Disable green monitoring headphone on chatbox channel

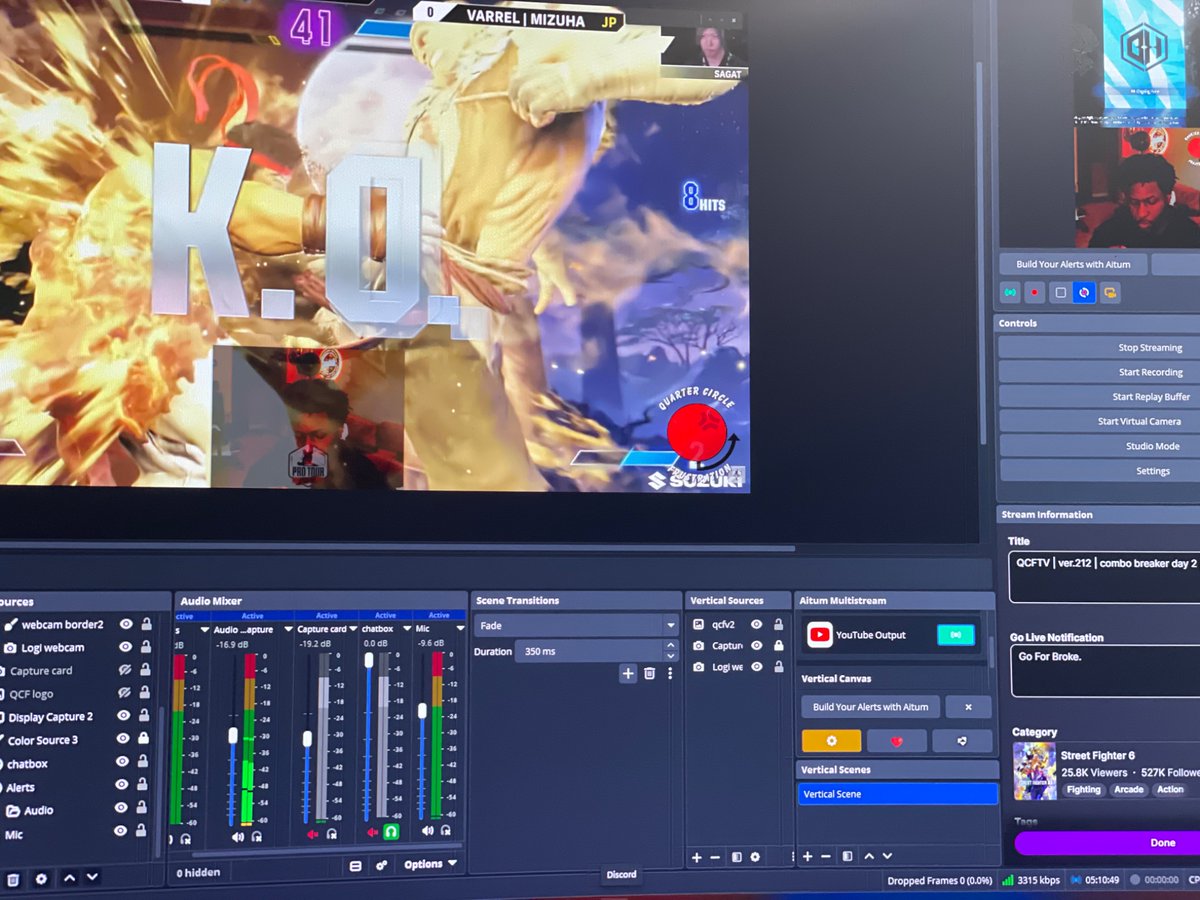(x=391, y=832)
